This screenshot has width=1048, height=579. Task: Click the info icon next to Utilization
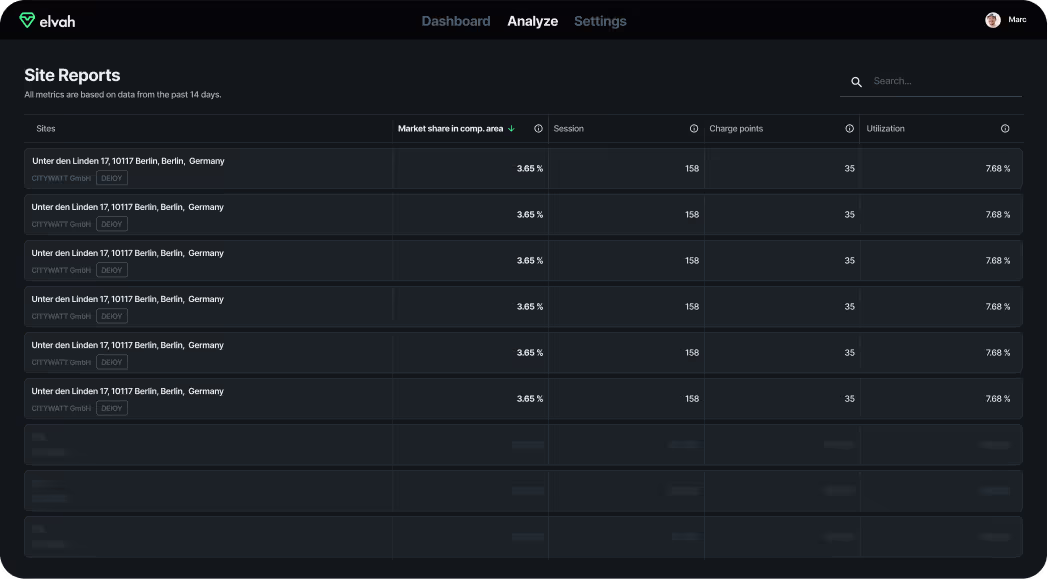[x=1006, y=128]
